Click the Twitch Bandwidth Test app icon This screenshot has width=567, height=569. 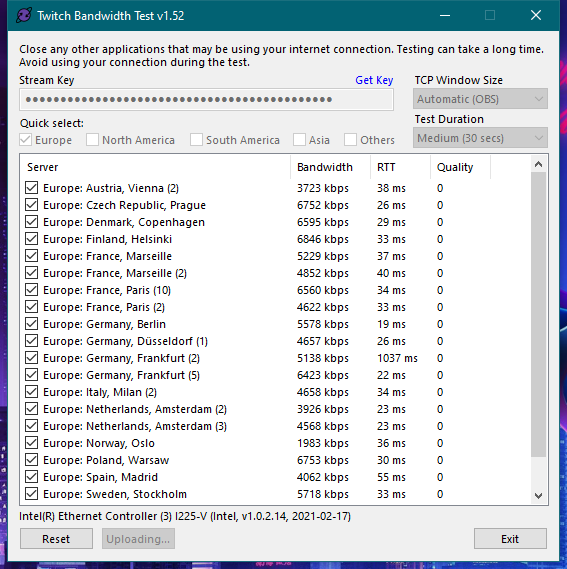tap(24, 16)
